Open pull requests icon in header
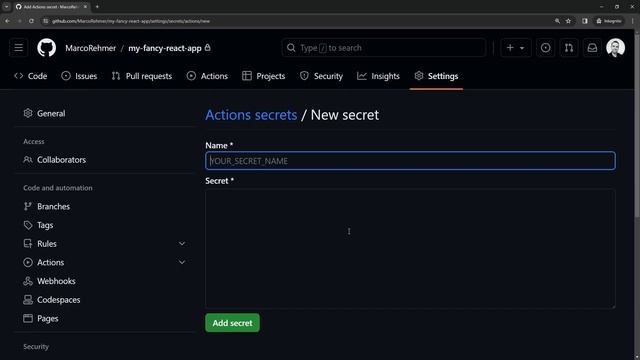Viewport: 640px width, 360px height. [x=569, y=48]
